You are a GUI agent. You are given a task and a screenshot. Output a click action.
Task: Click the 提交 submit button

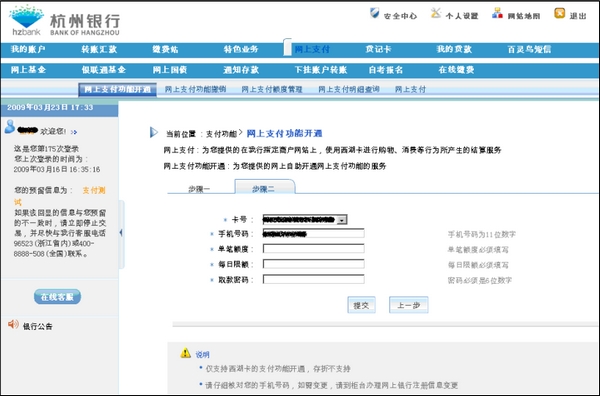361,305
